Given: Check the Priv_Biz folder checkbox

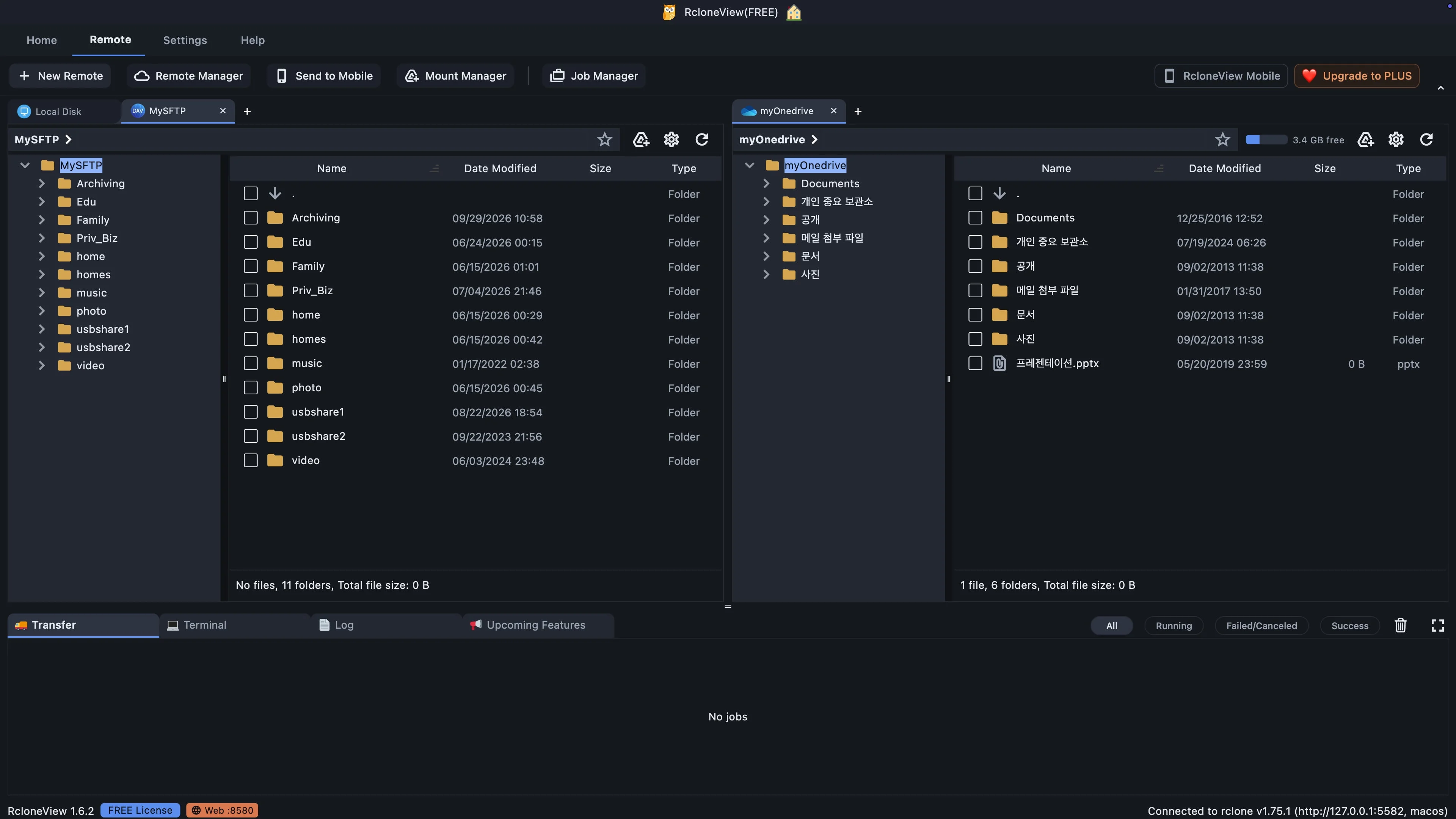Looking at the screenshot, I should click(250, 291).
